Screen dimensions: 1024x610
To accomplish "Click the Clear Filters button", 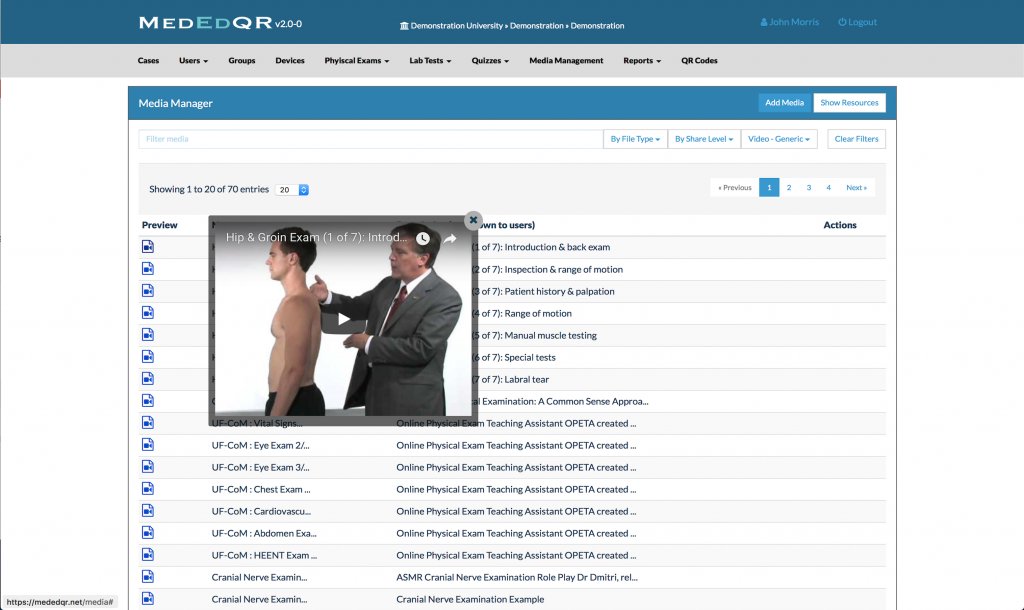I will point(856,139).
